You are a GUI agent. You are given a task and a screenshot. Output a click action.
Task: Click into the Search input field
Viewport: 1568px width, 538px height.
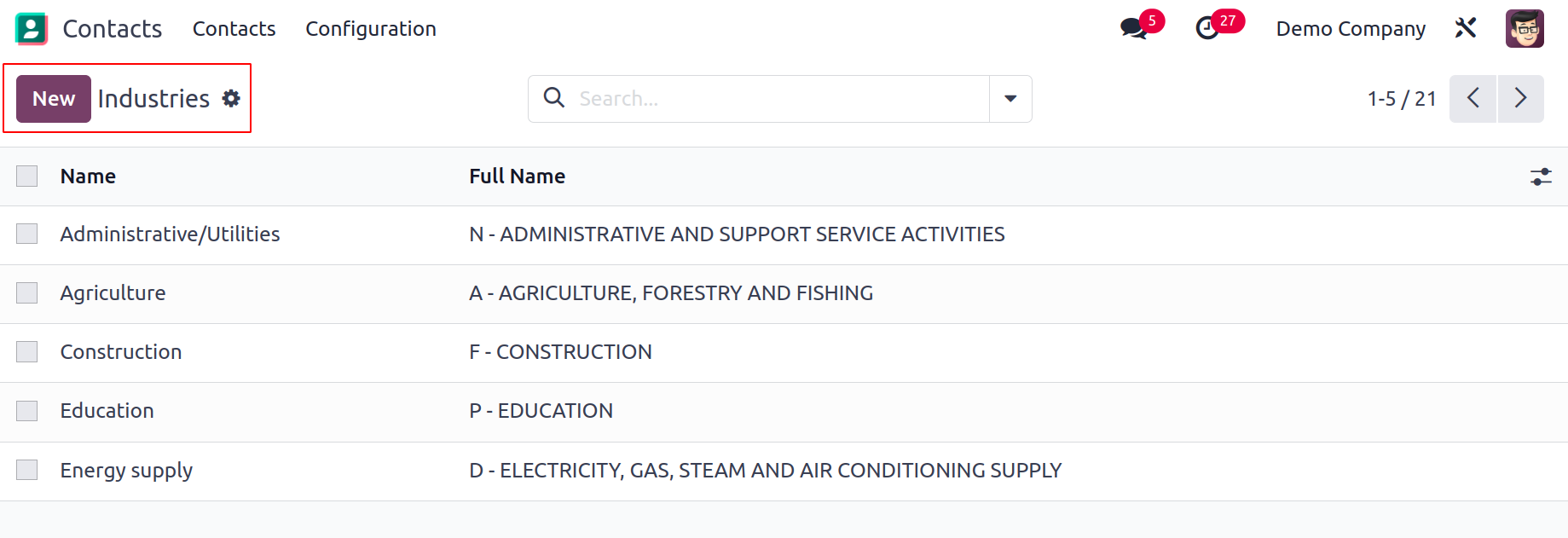tap(780, 99)
